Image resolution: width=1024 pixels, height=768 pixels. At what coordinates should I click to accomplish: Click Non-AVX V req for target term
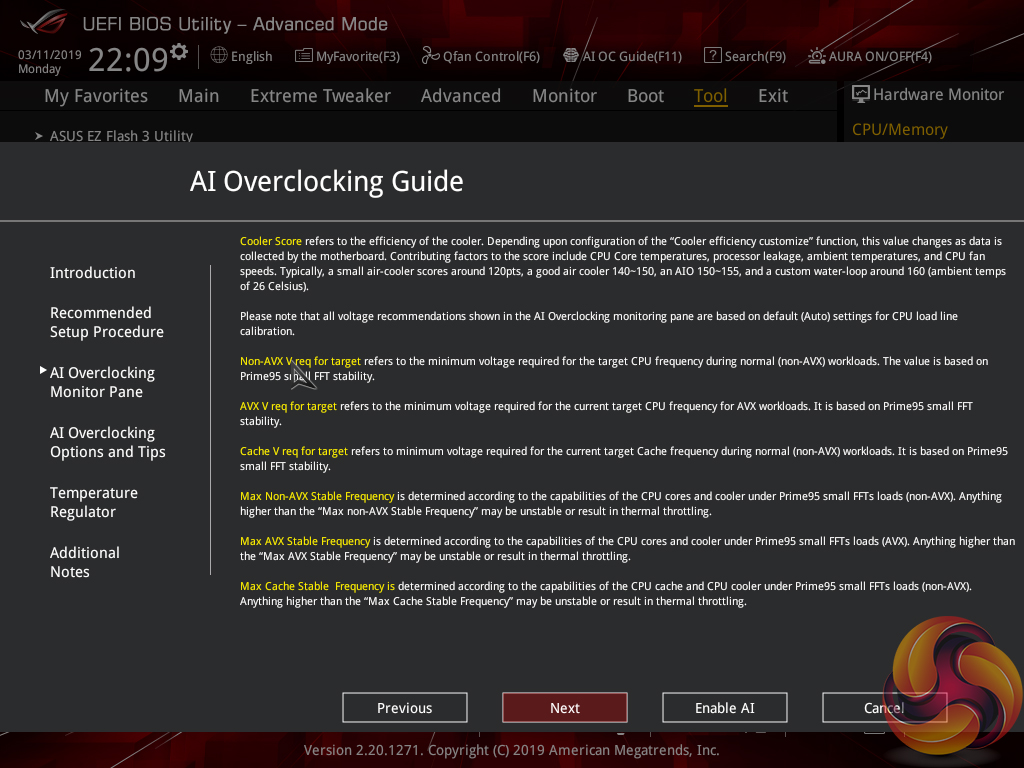pos(300,361)
